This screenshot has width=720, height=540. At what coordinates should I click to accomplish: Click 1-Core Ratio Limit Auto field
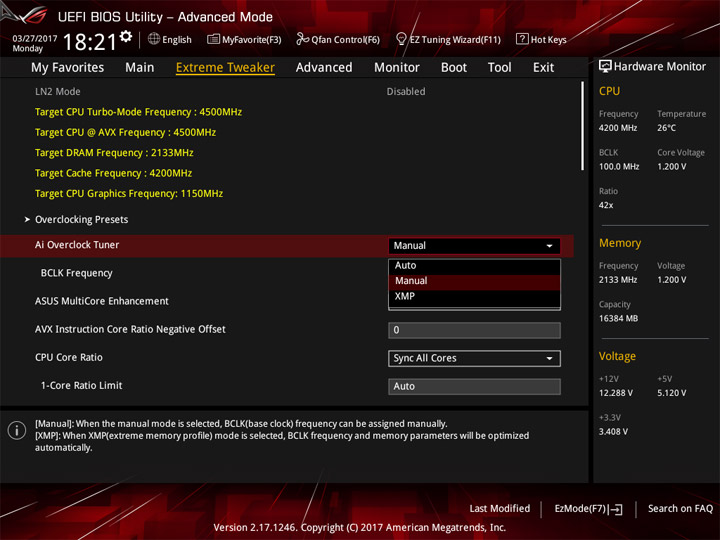click(x=474, y=386)
